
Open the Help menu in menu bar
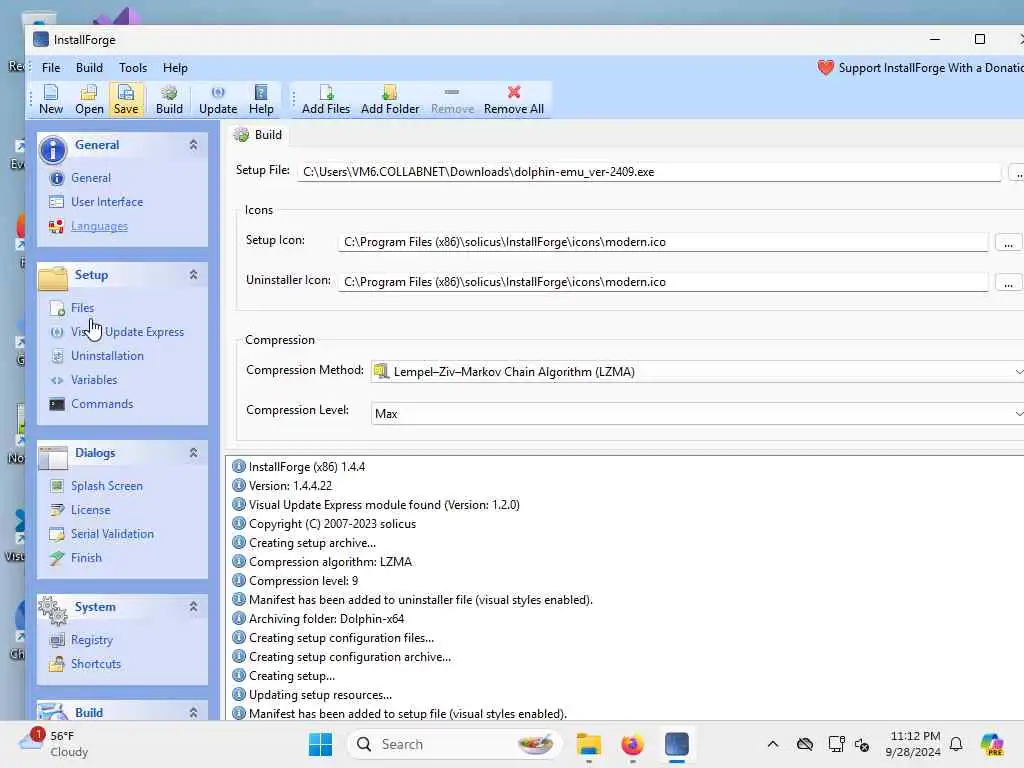[175, 68]
